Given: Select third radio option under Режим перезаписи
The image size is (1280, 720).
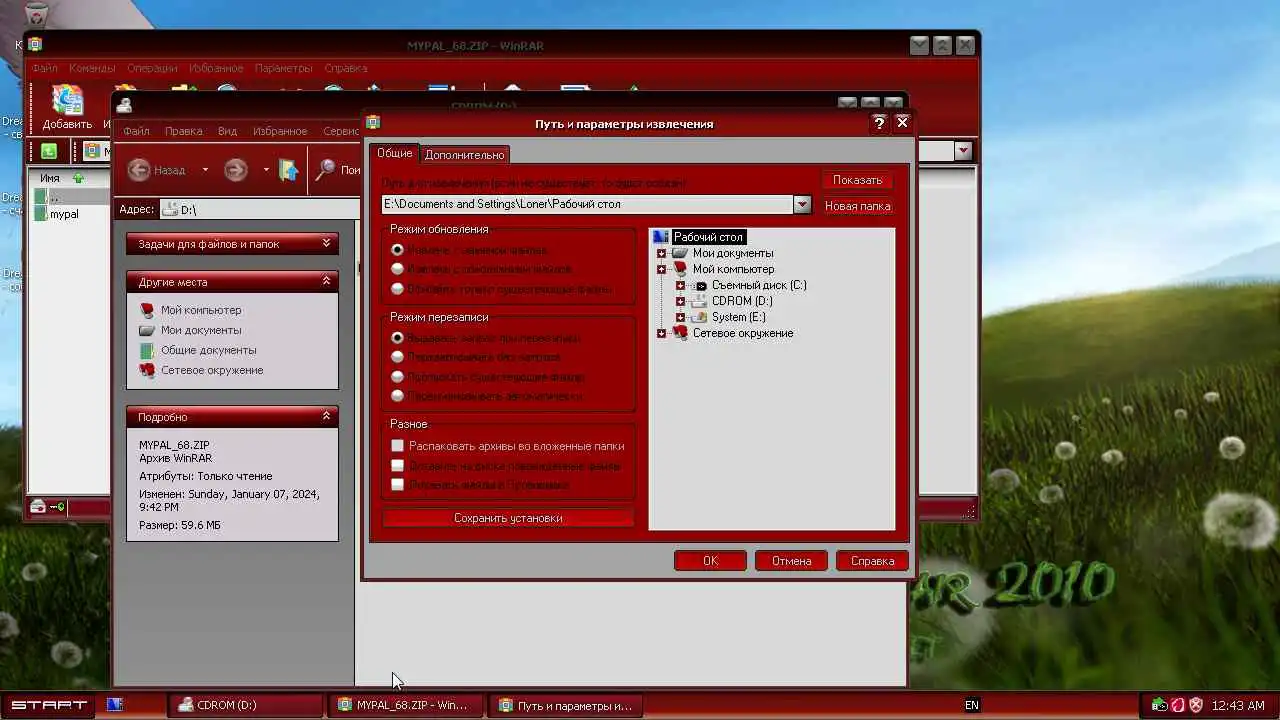Looking at the screenshot, I should (x=397, y=377).
